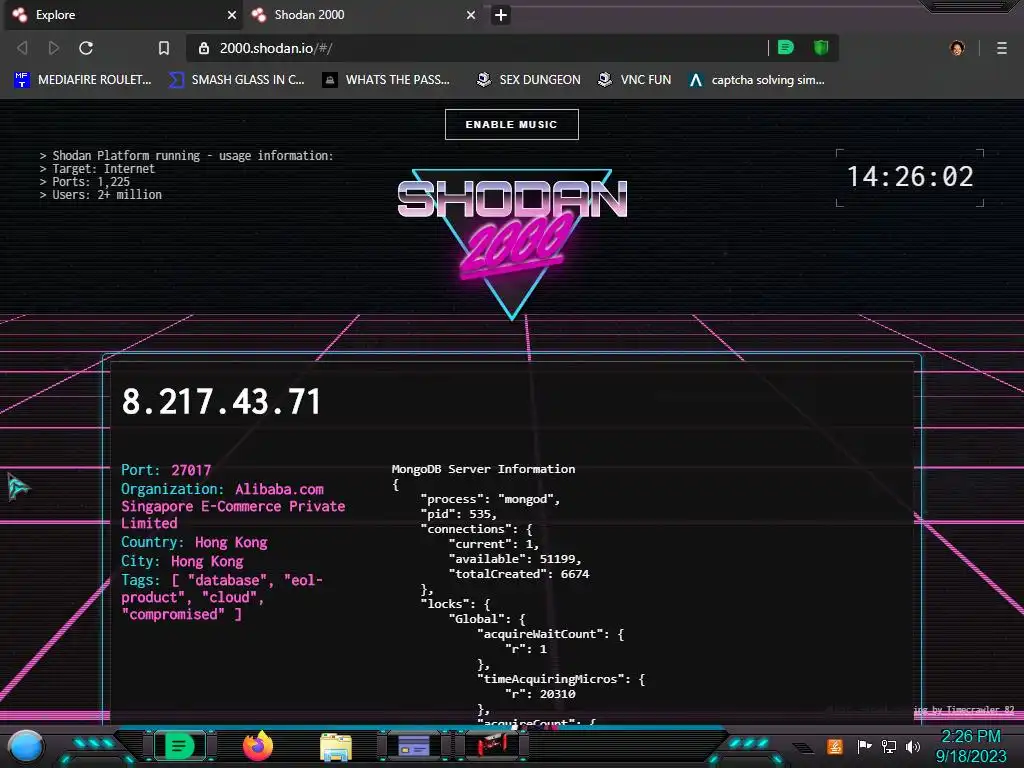Open the browser profile avatar

tap(957, 48)
